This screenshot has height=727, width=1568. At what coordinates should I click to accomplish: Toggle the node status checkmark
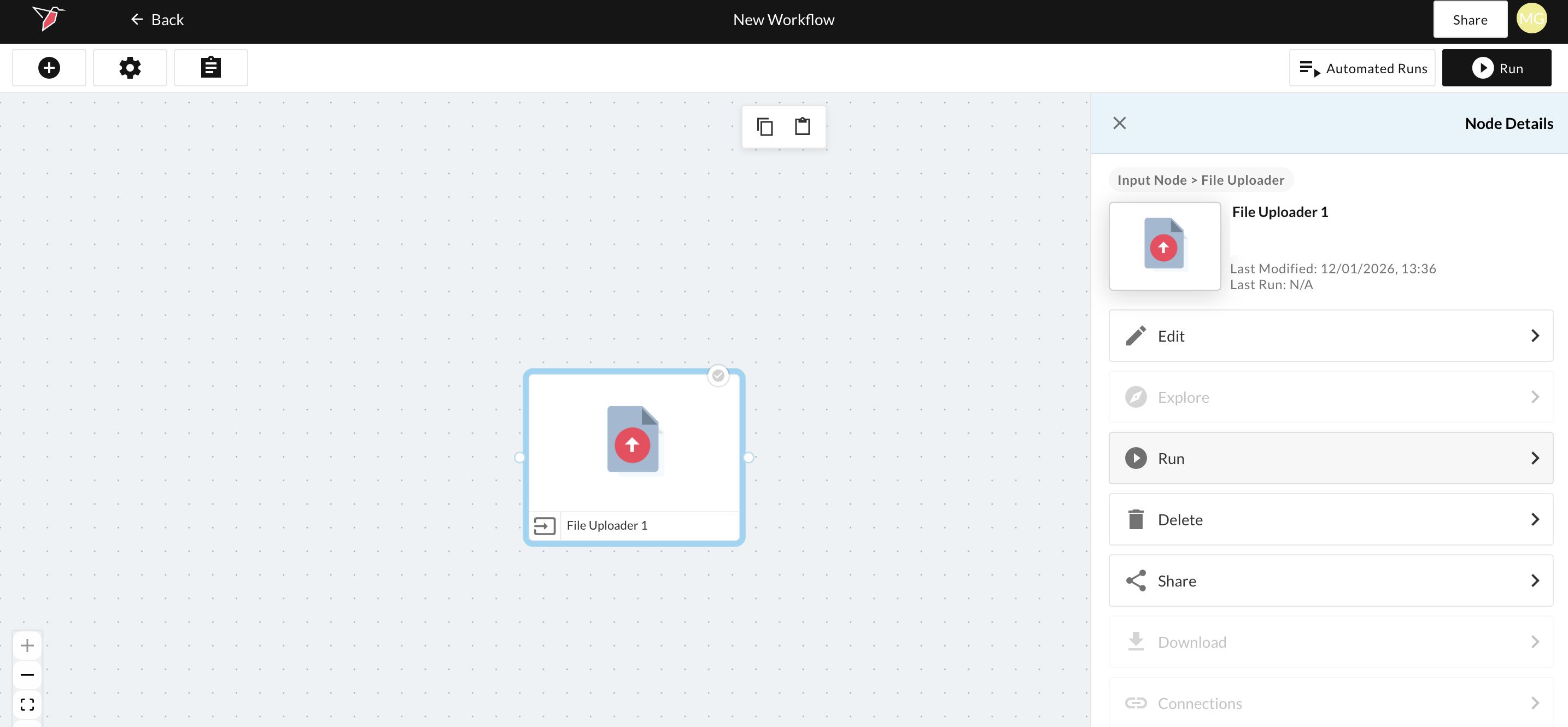pyautogui.click(x=718, y=376)
